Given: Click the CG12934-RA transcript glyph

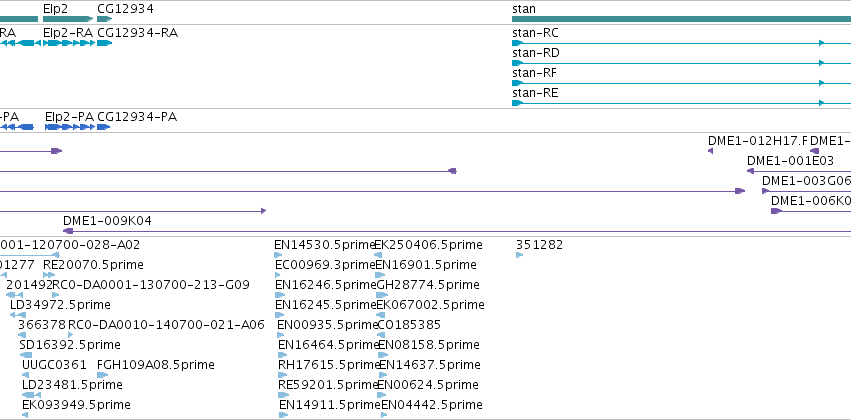Looking at the screenshot, I should pyautogui.click(x=105, y=43).
